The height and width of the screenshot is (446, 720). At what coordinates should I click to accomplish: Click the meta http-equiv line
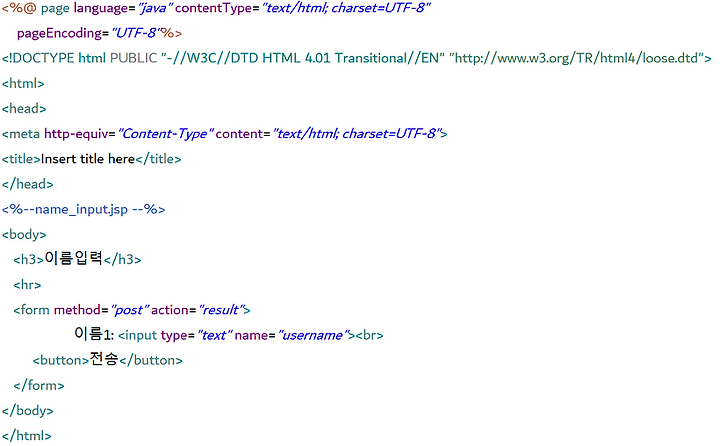click(x=225, y=134)
